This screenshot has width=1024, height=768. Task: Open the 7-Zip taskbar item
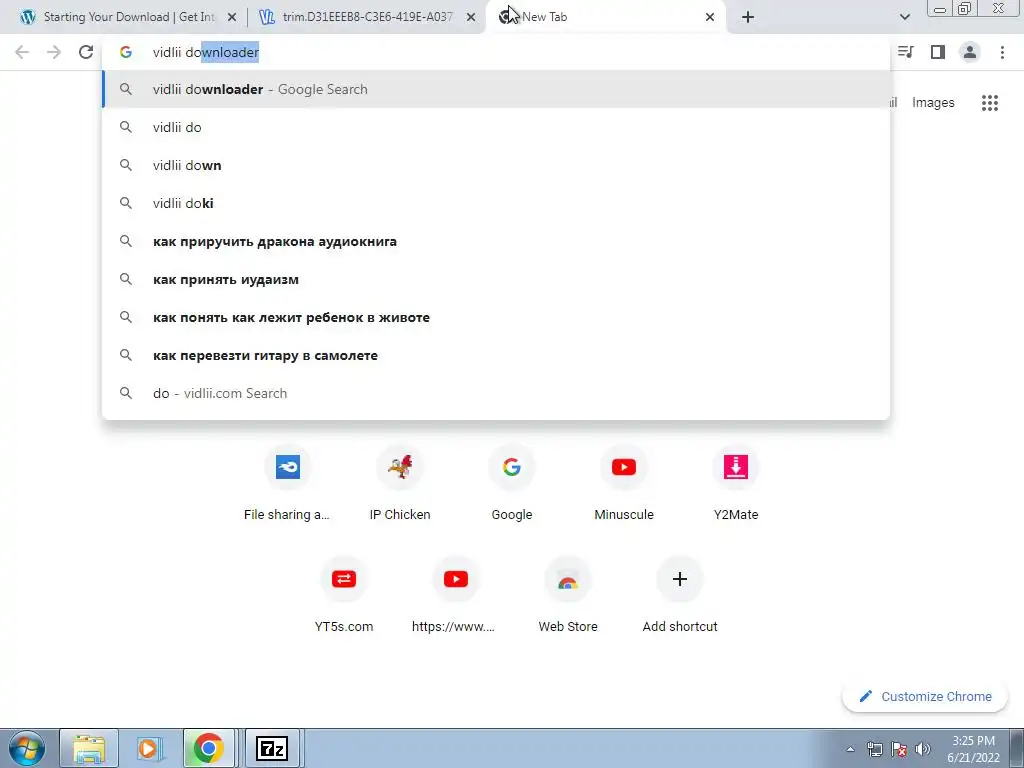pyautogui.click(x=272, y=748)
